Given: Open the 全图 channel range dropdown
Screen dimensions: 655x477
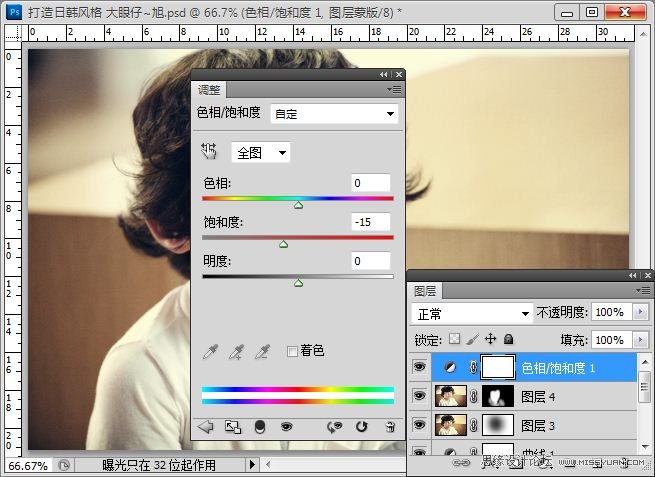Looking at the screenshot, I should pyautogui.click(x=261, y=152).
